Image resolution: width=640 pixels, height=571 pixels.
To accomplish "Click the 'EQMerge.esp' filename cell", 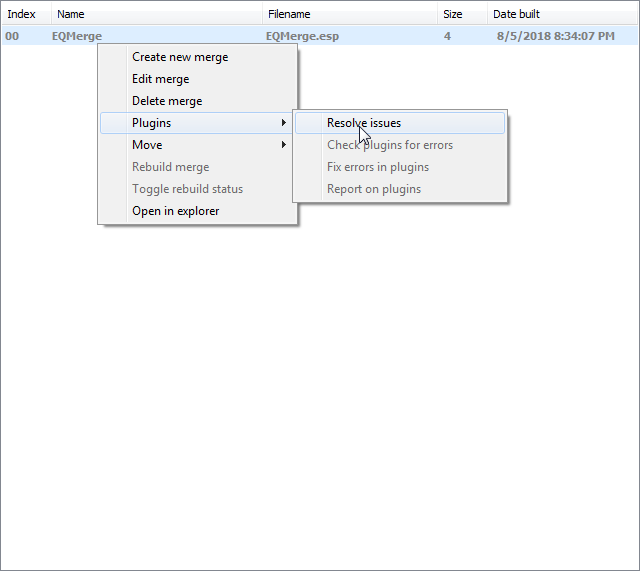I will pyautogui.click(x=302, y=36).
